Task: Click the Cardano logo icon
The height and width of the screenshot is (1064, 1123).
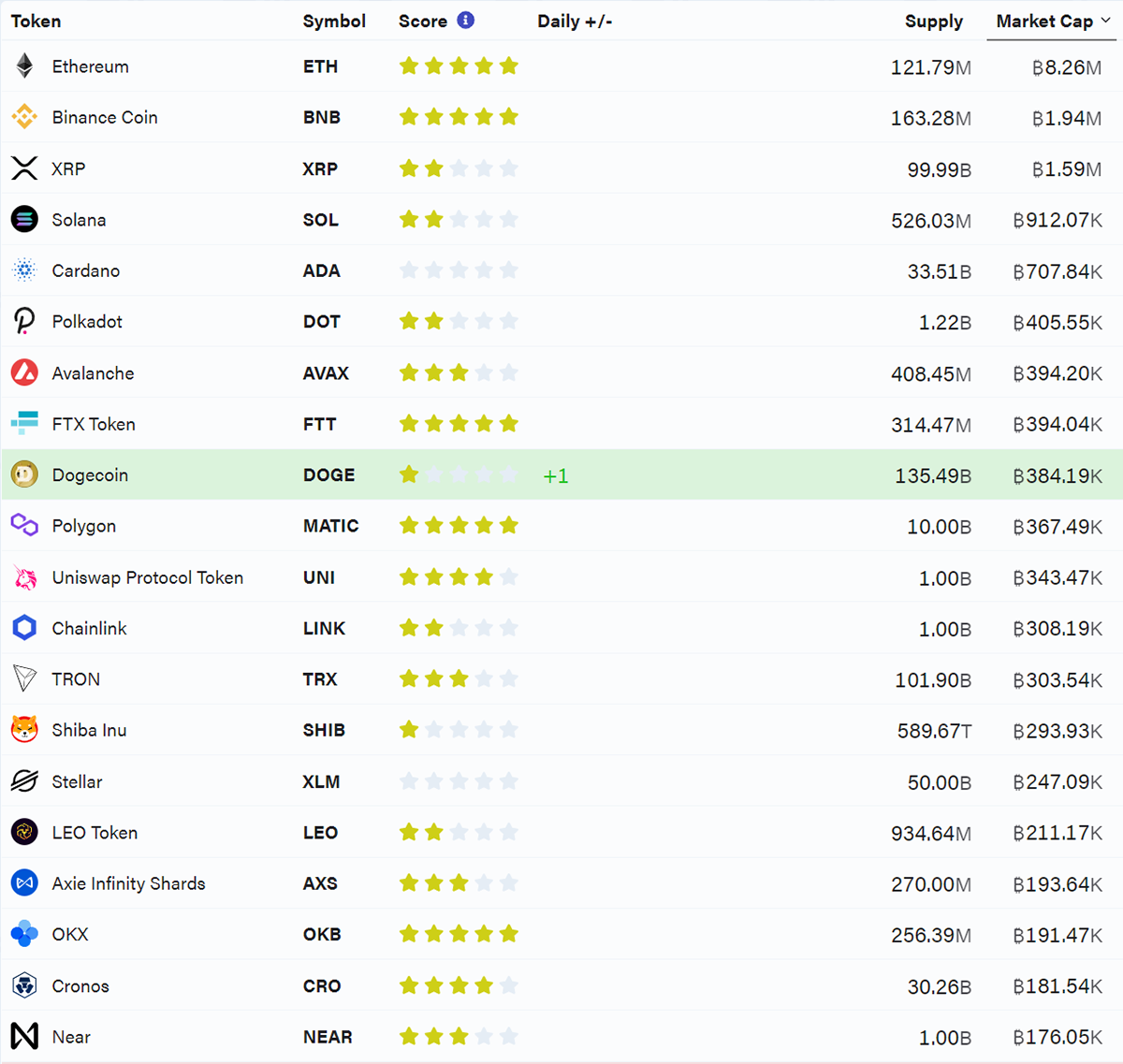Action: [x=24, y=270]
